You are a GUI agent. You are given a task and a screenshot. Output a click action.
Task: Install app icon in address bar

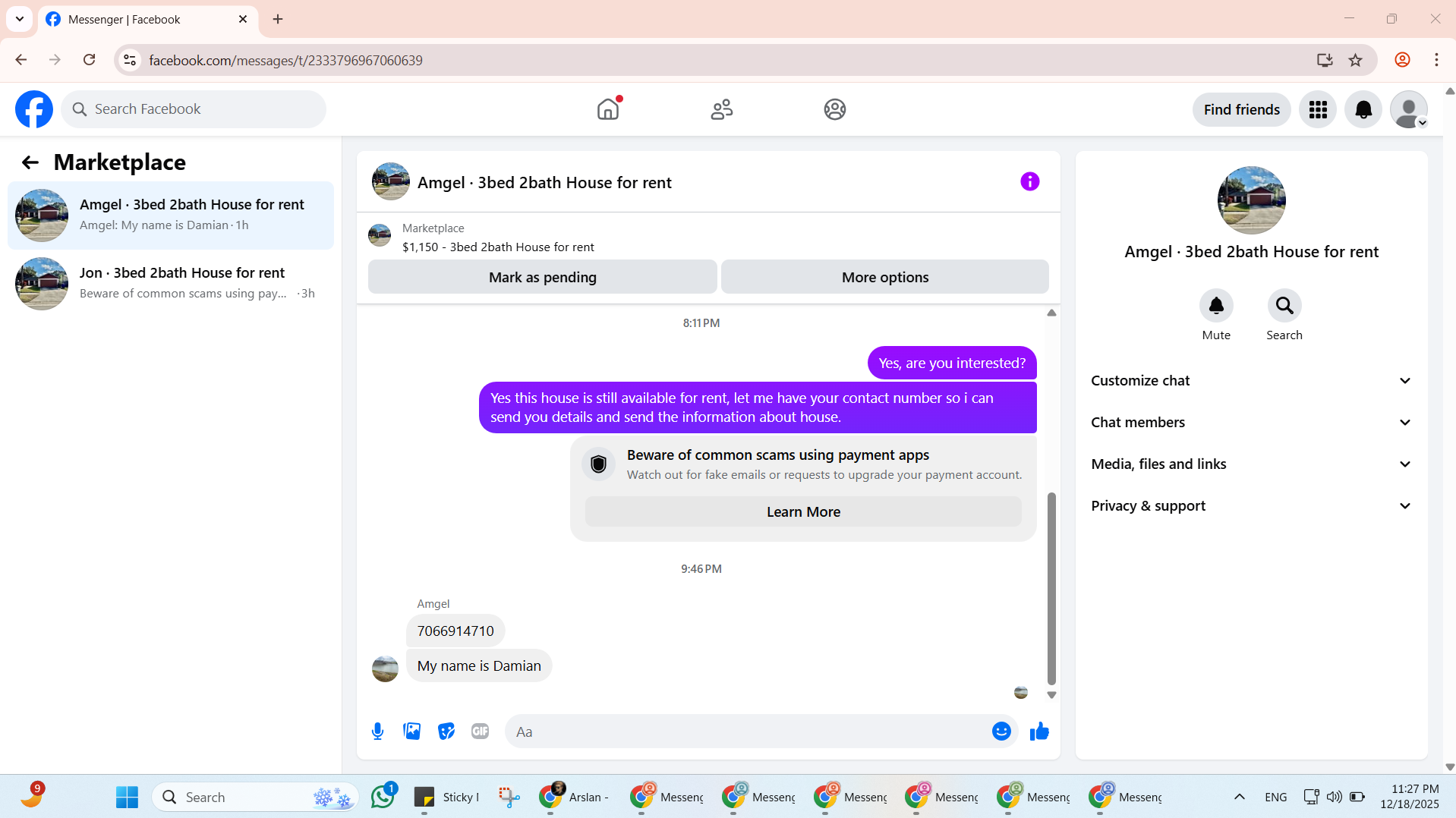1325,60
